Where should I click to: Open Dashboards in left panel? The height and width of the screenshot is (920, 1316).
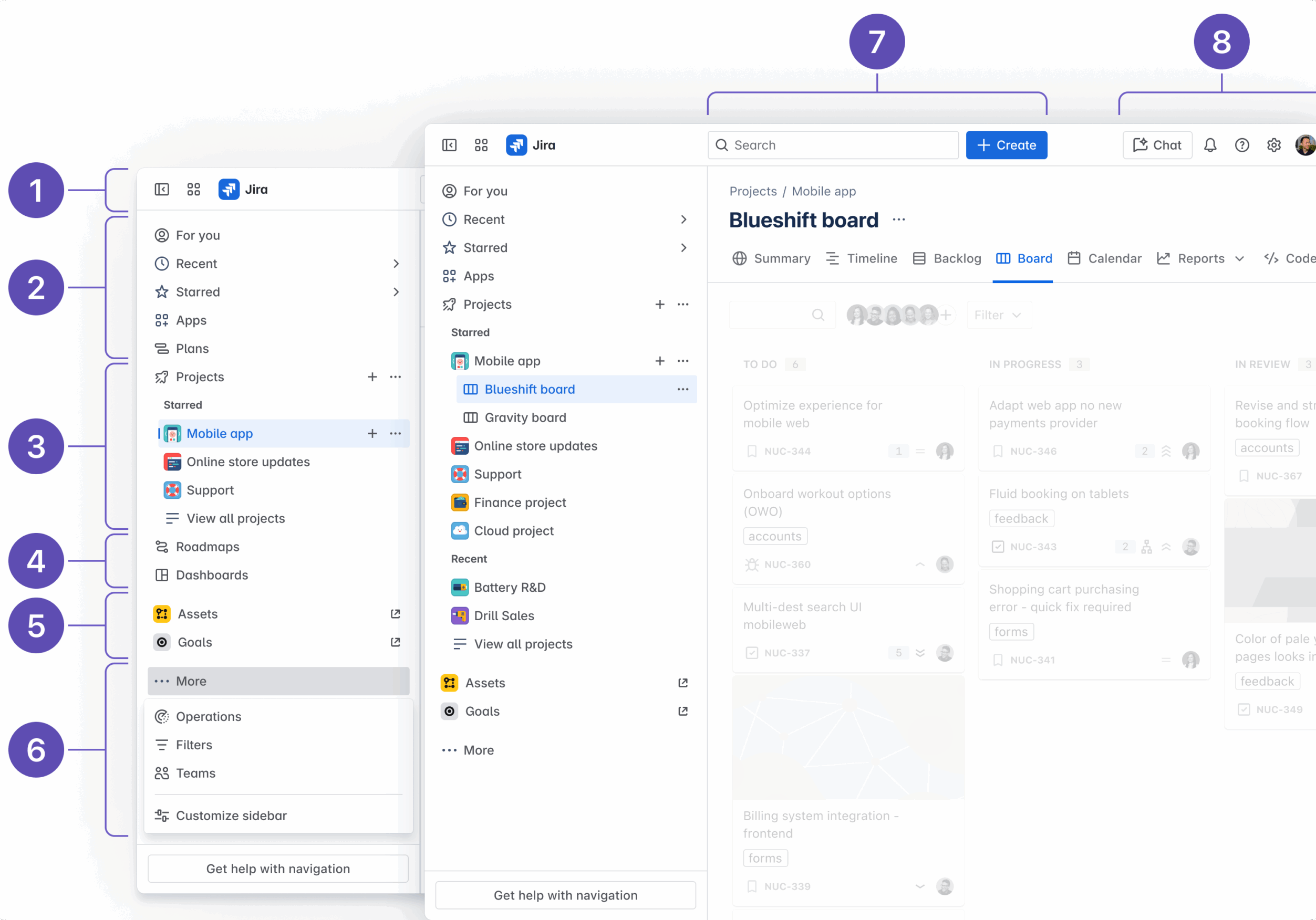278,574
